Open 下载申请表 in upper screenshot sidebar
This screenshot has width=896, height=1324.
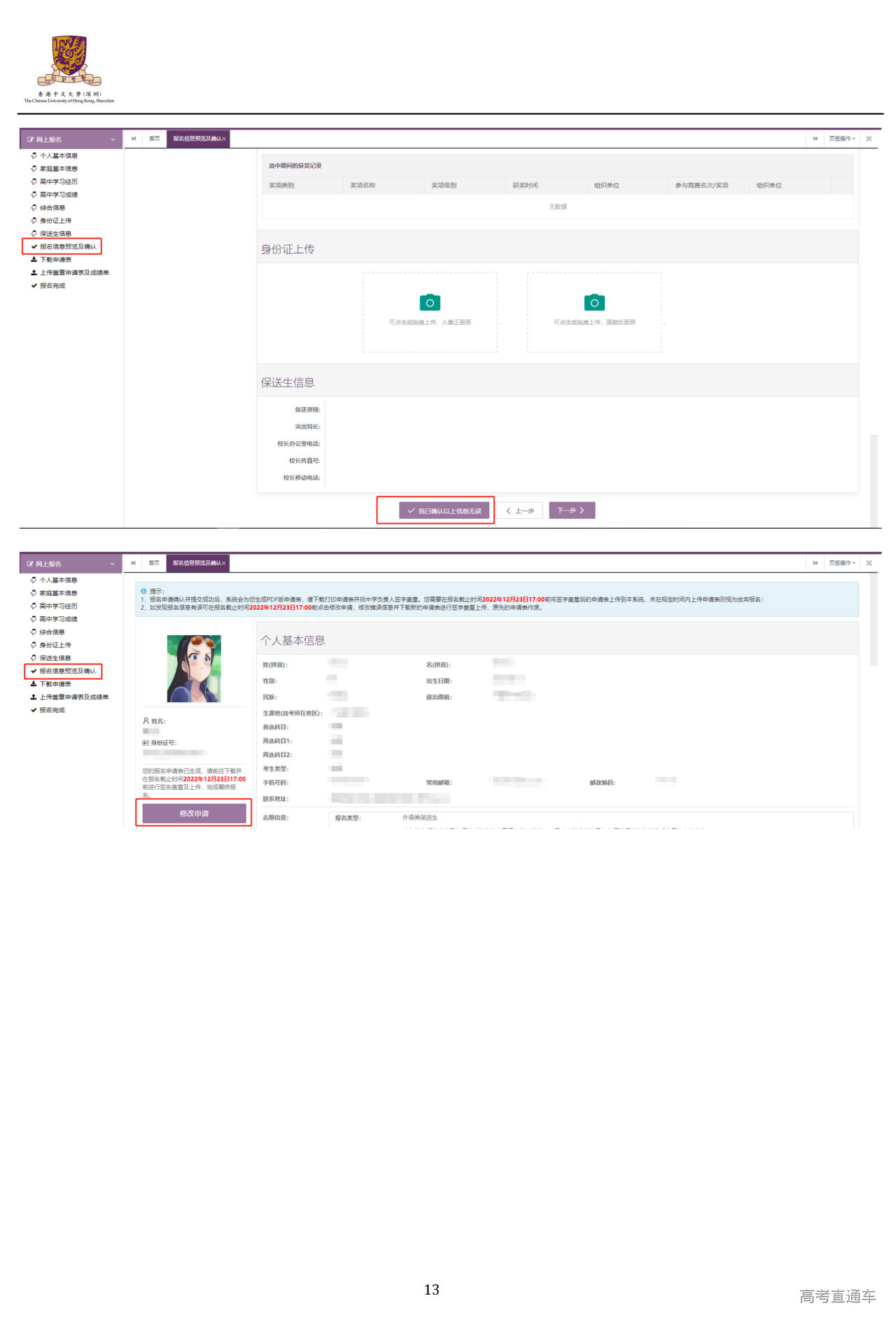55,260
